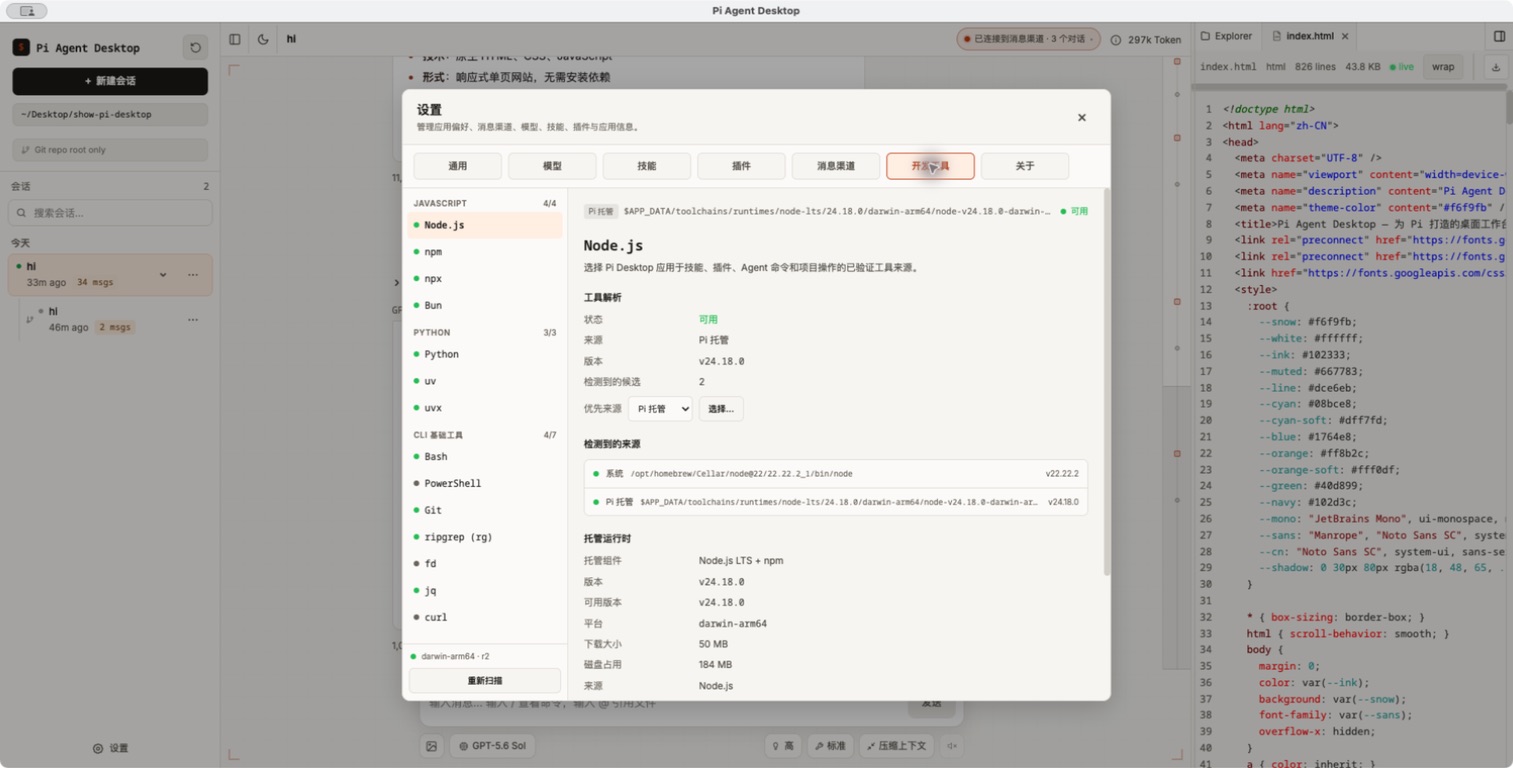This screenshot has width=1513, height=768.
Task: Switch to the 关于 settings tab
Action: click(1025, 166)
